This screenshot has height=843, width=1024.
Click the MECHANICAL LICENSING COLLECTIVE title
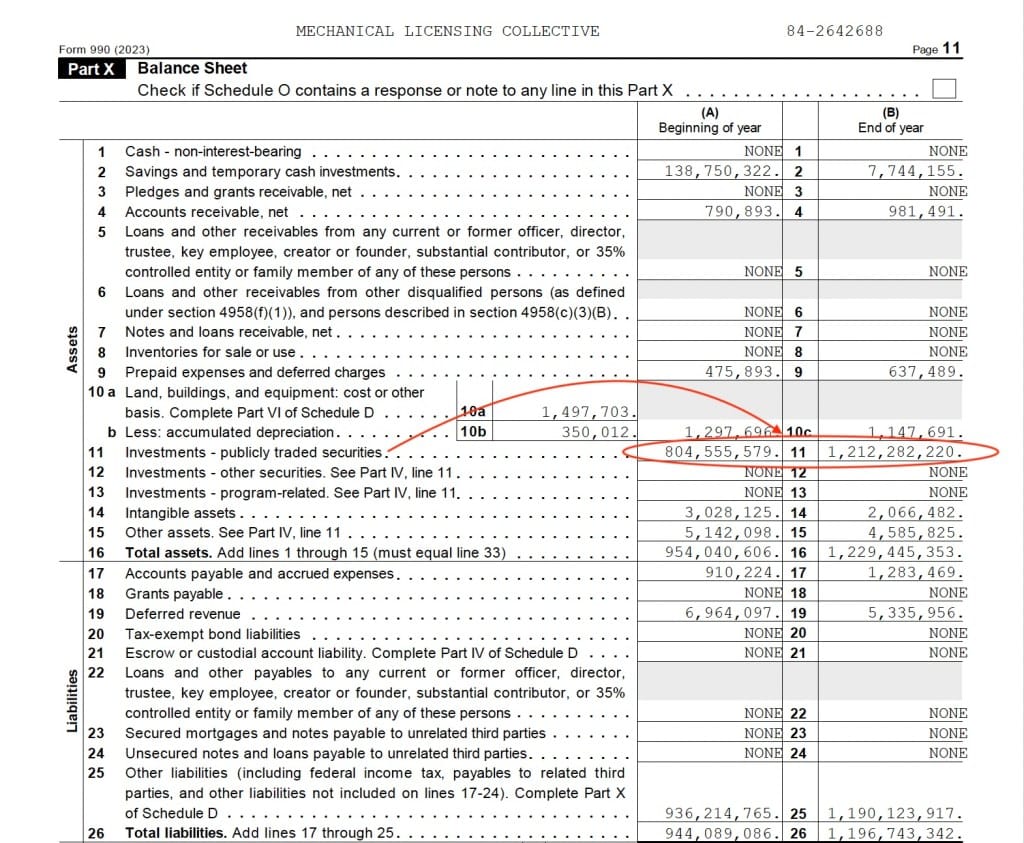(447, 30)
